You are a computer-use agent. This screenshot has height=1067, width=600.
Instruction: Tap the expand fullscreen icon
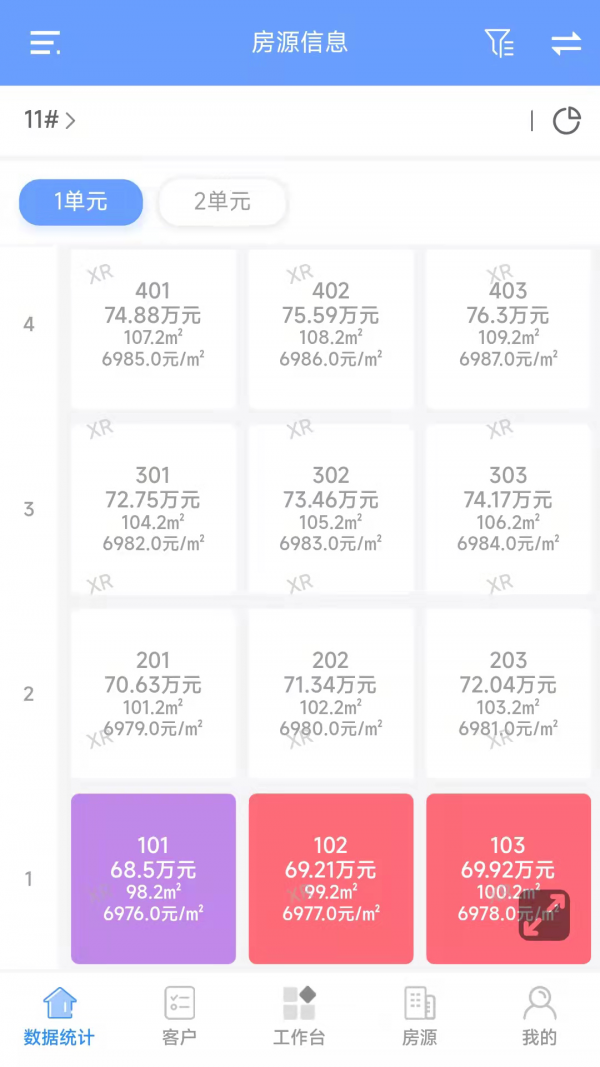pyautogui.click(x=544, y=915)
